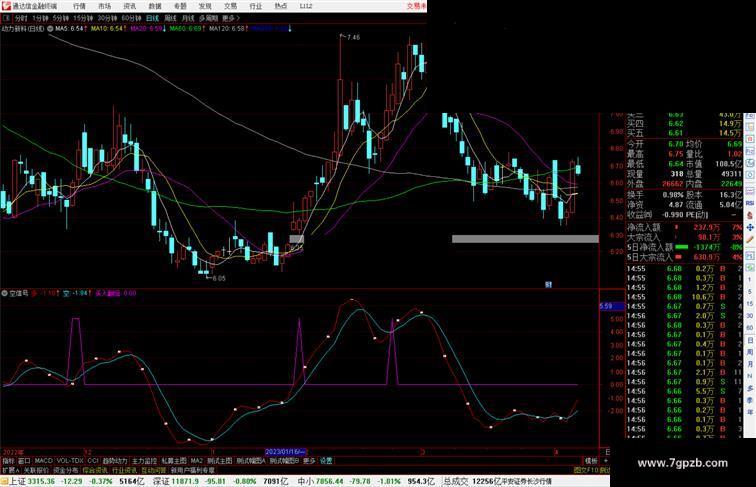Select the 月线 monthly period
The width and height of the screenshot is (756, 487).
188,18
